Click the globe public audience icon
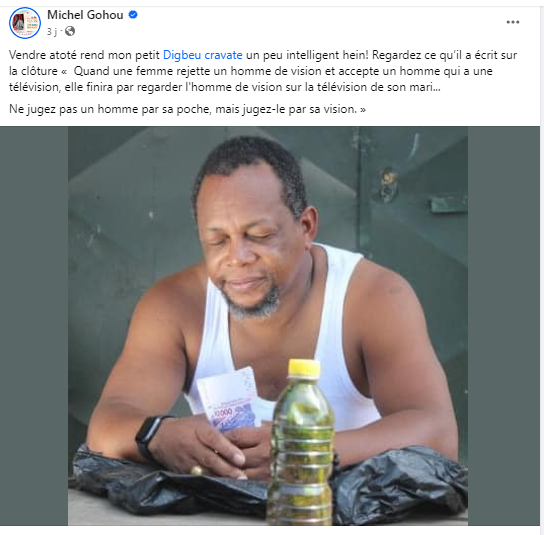 (x=70, y=31)
